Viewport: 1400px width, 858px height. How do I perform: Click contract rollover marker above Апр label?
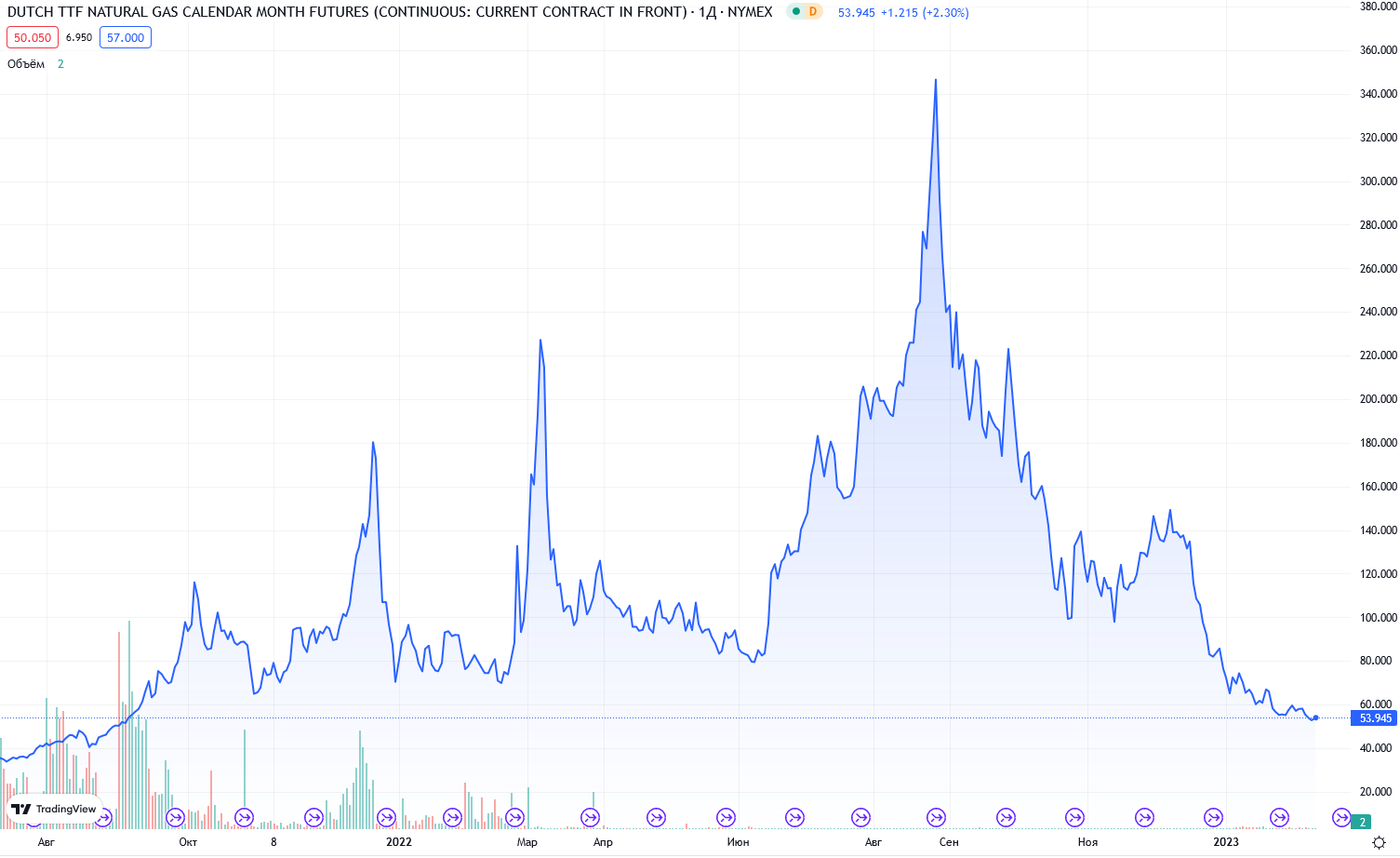click(590, 817)
